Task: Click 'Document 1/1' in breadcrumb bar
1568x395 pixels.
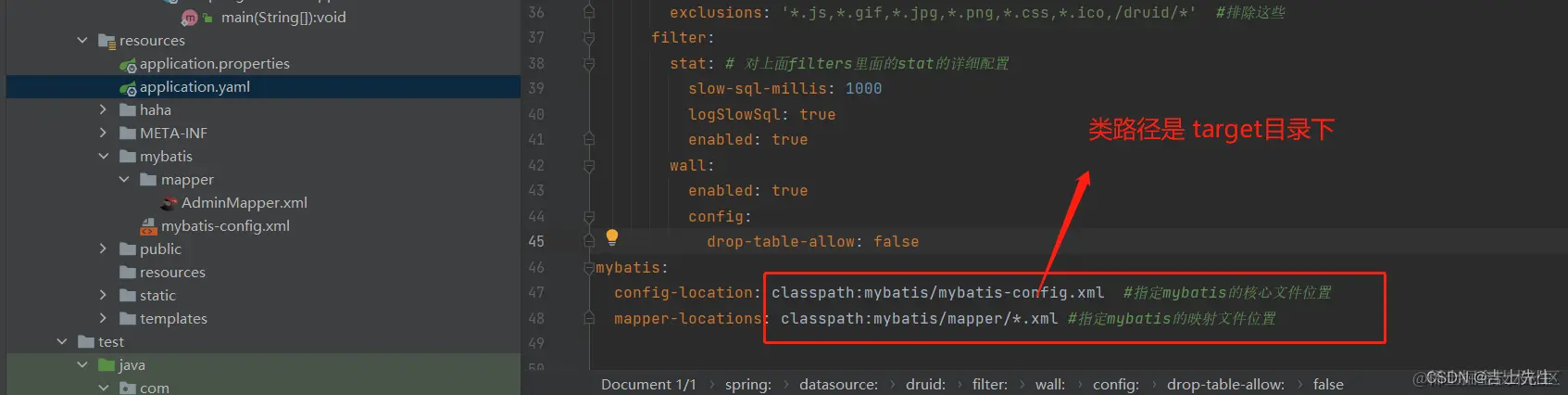Action: click(648, 385)
